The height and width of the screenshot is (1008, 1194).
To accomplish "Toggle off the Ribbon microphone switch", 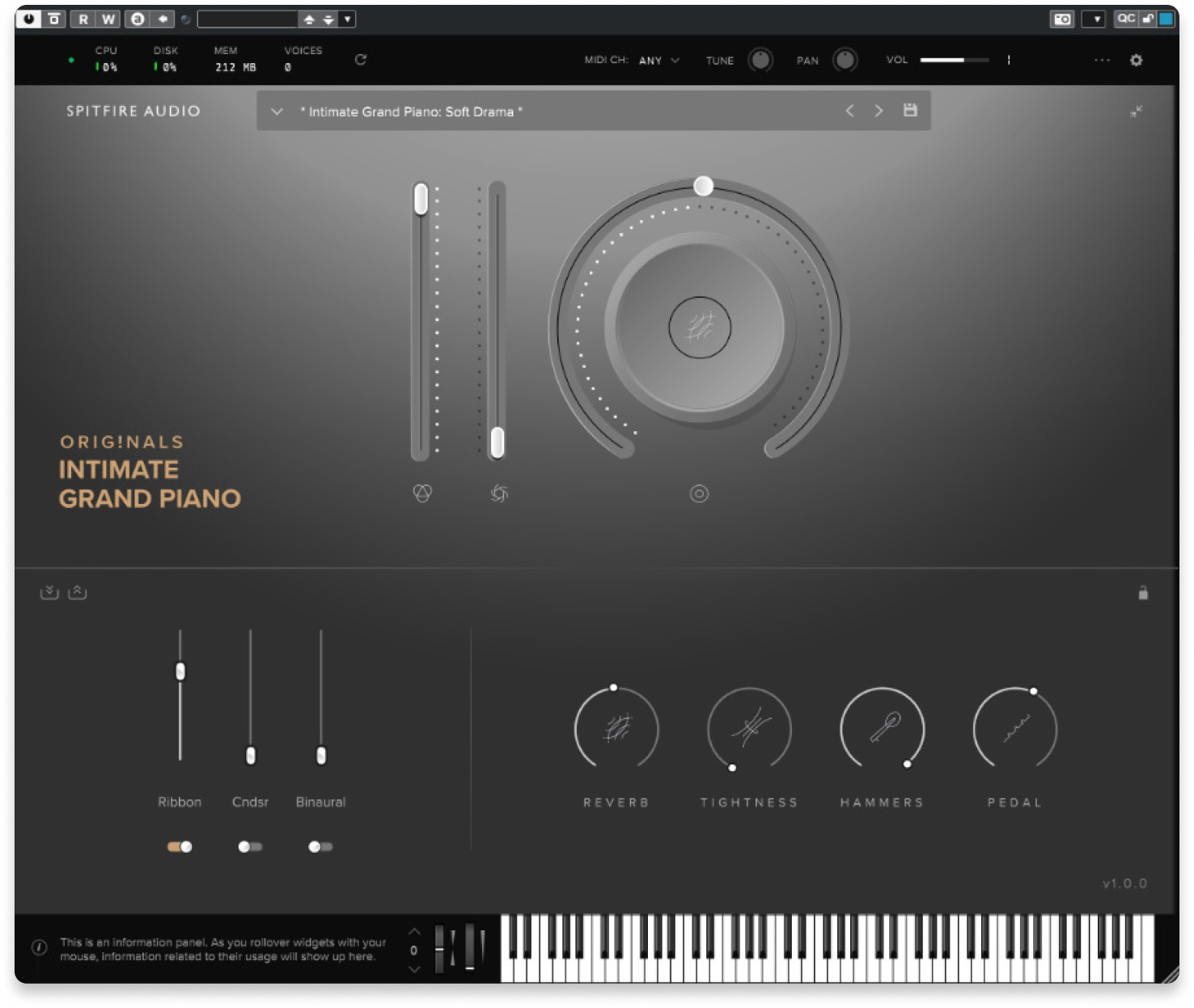I will (180, 847).
